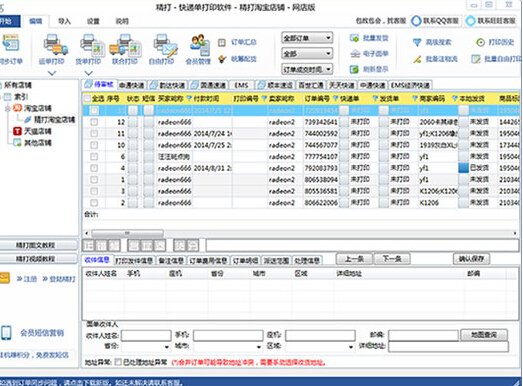Click the grid scrollbar left arrow
This screenshot has height=386, width=523.
pos(87,233)
